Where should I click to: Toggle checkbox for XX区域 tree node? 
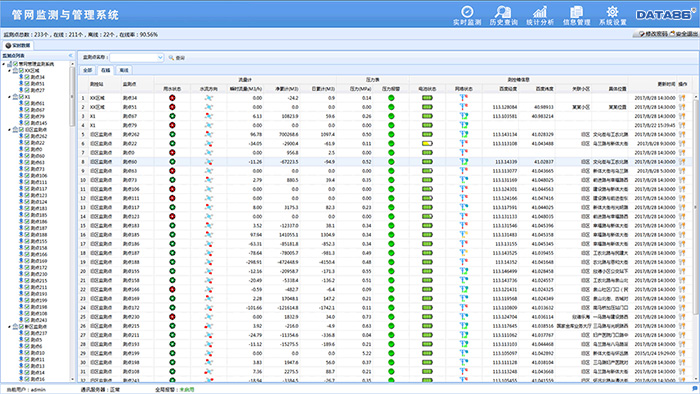[21, 71]
